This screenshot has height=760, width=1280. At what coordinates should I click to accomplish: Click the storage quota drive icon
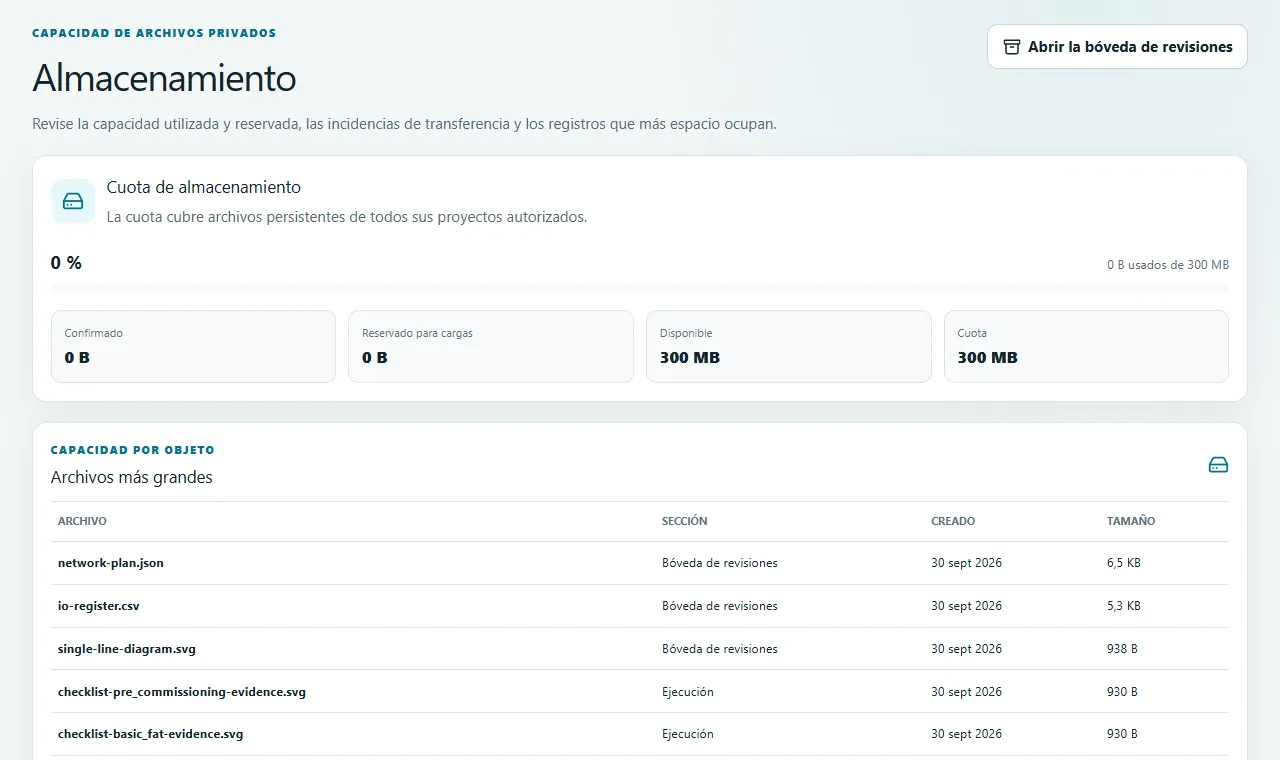click(73, 201)
